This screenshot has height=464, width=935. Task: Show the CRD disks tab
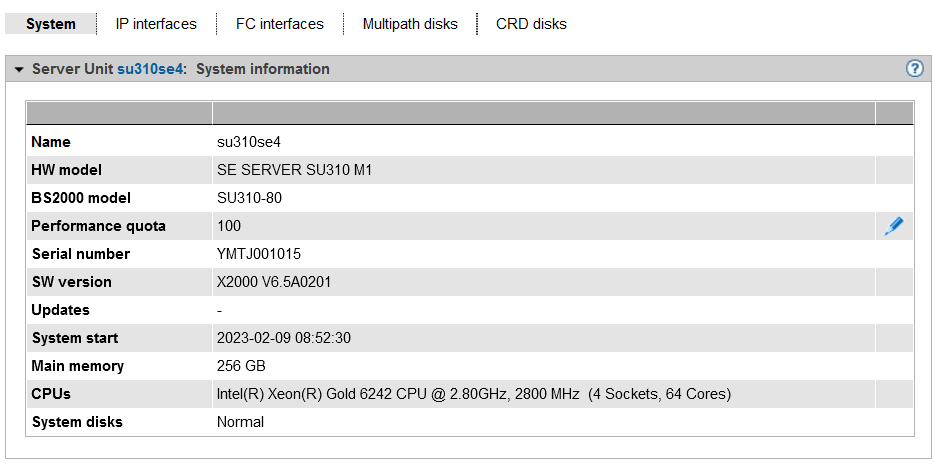(531, 24)
